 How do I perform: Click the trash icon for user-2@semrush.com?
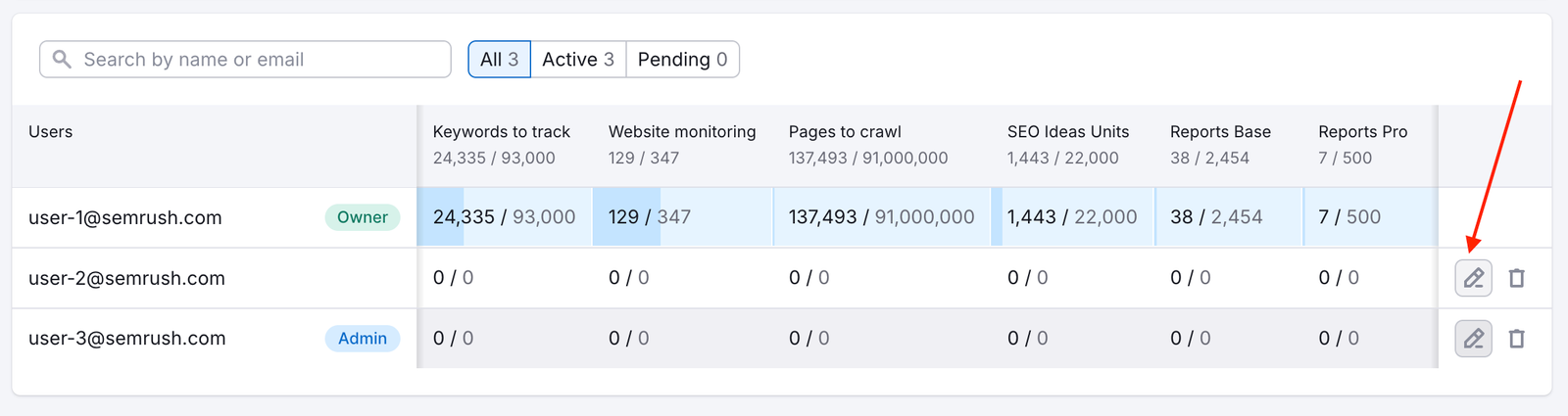pos(1516,279)
